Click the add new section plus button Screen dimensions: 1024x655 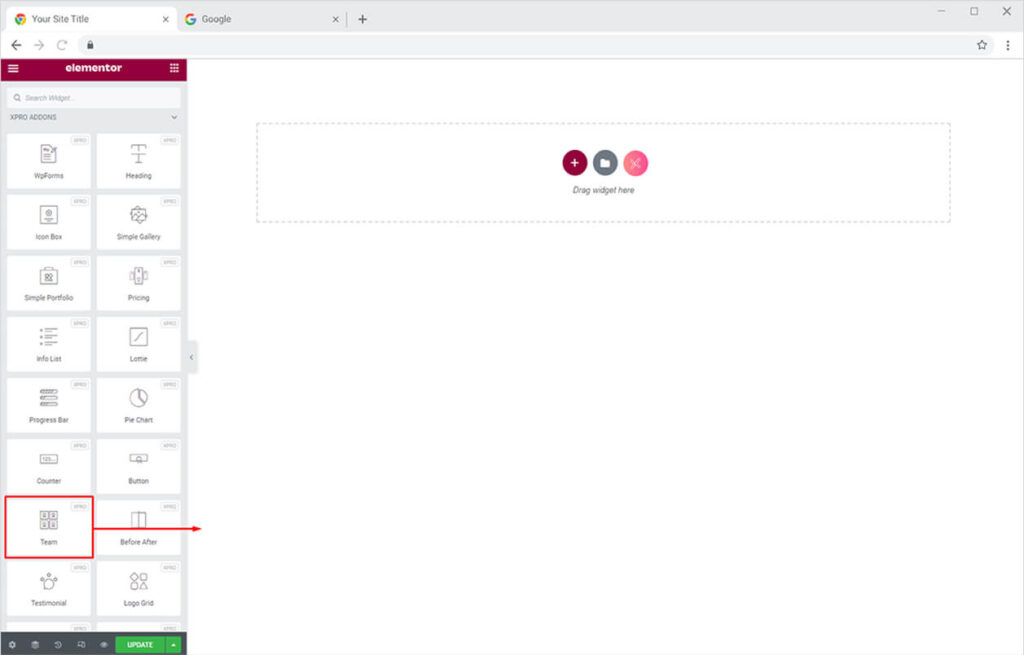click(574, 163)
